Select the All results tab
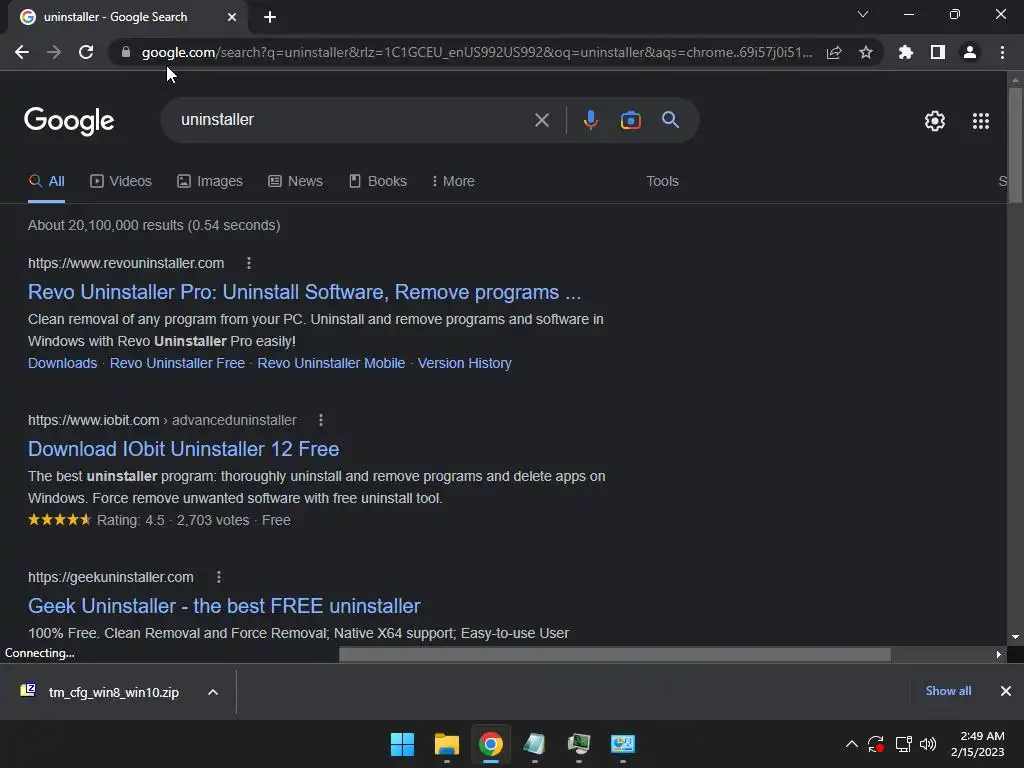 (x=46, y=182)
